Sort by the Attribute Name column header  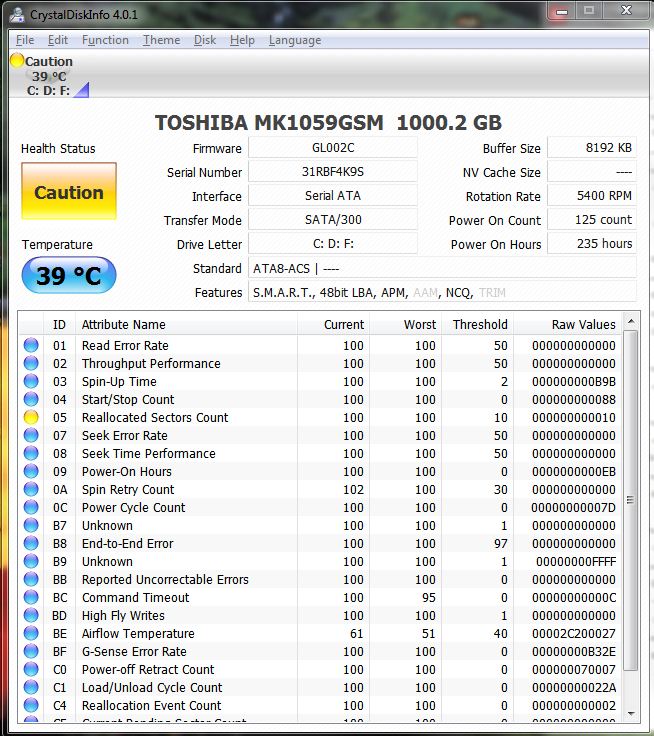pyautogui.click(x=186, y=324)
